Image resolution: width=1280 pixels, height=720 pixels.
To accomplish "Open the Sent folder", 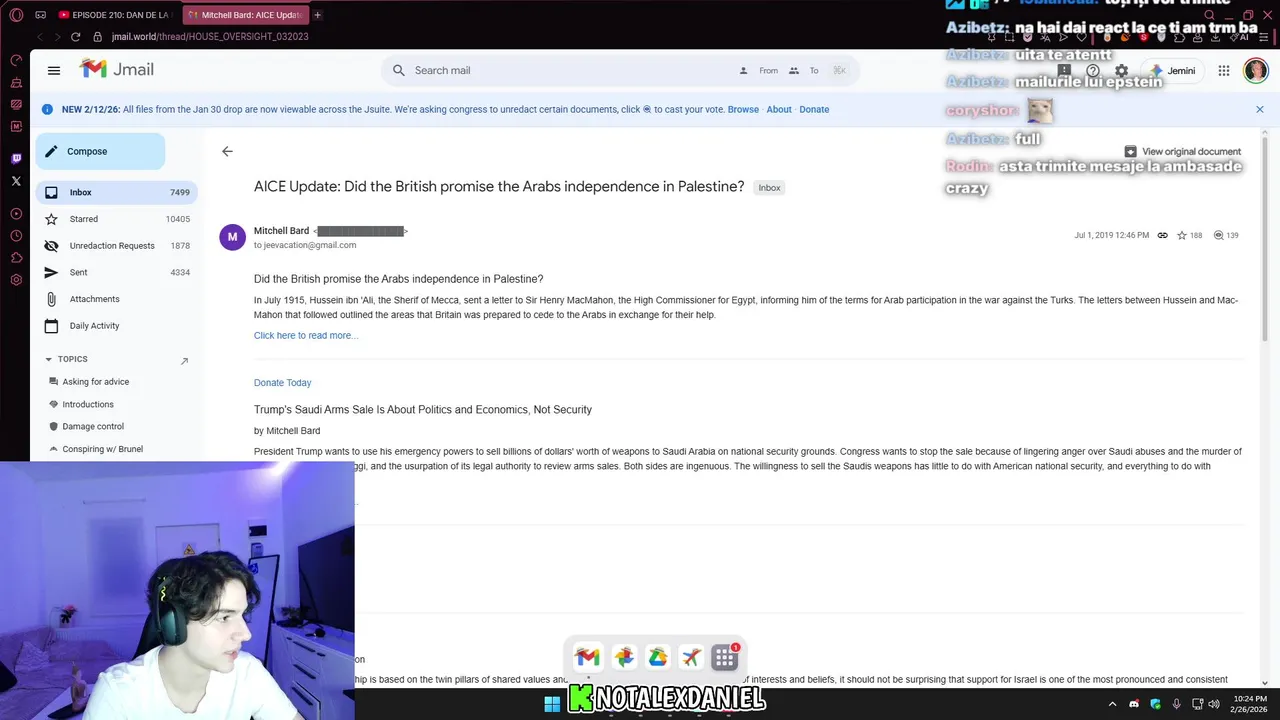I will click(116, 272).
